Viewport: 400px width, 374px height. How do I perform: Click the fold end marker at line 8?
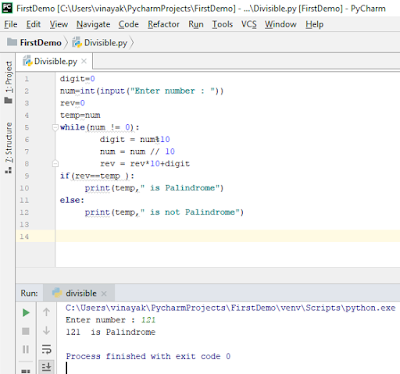pos(55,163)
